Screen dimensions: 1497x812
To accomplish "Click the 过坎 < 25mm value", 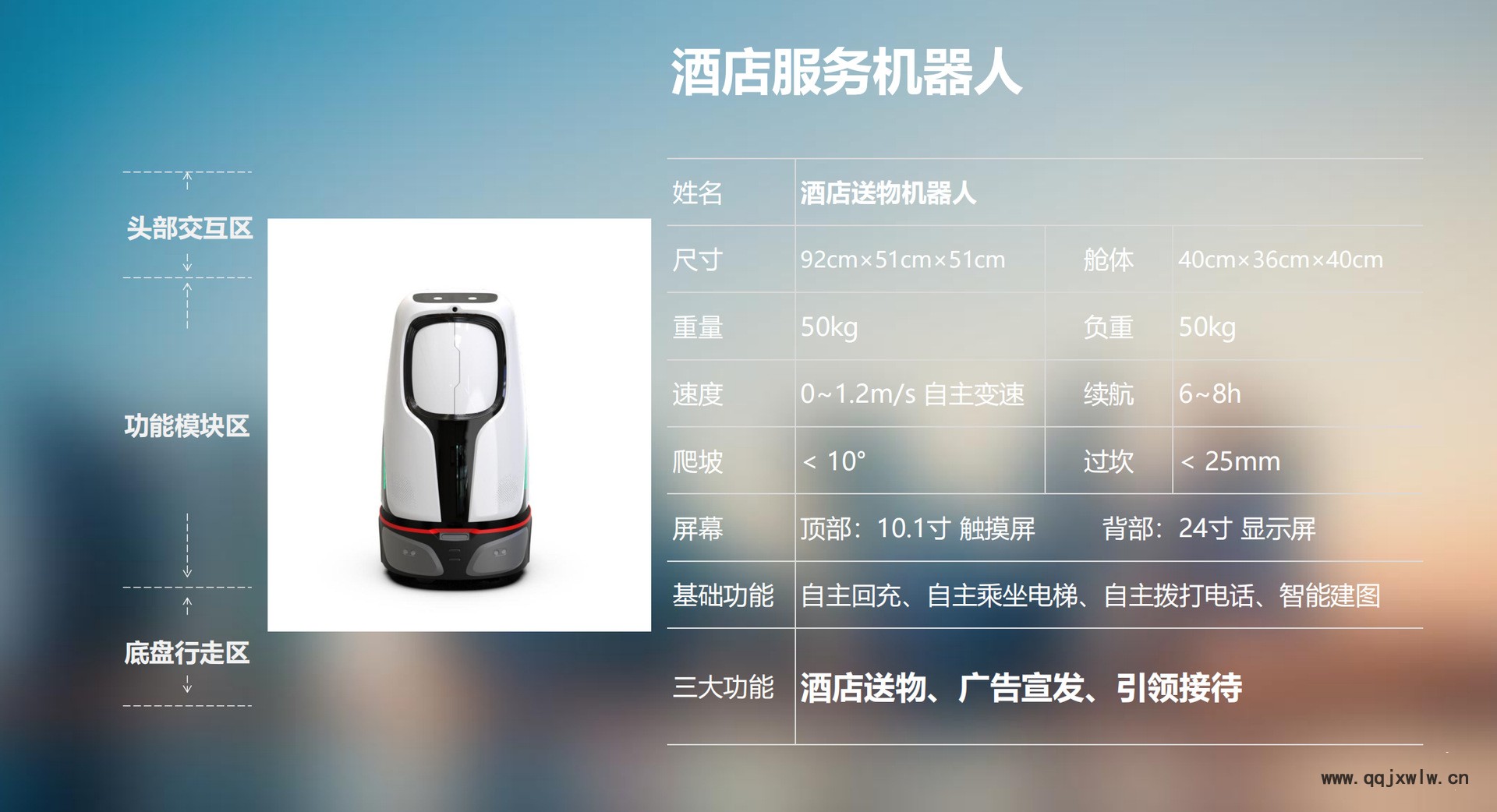I will click(1230, 461).
